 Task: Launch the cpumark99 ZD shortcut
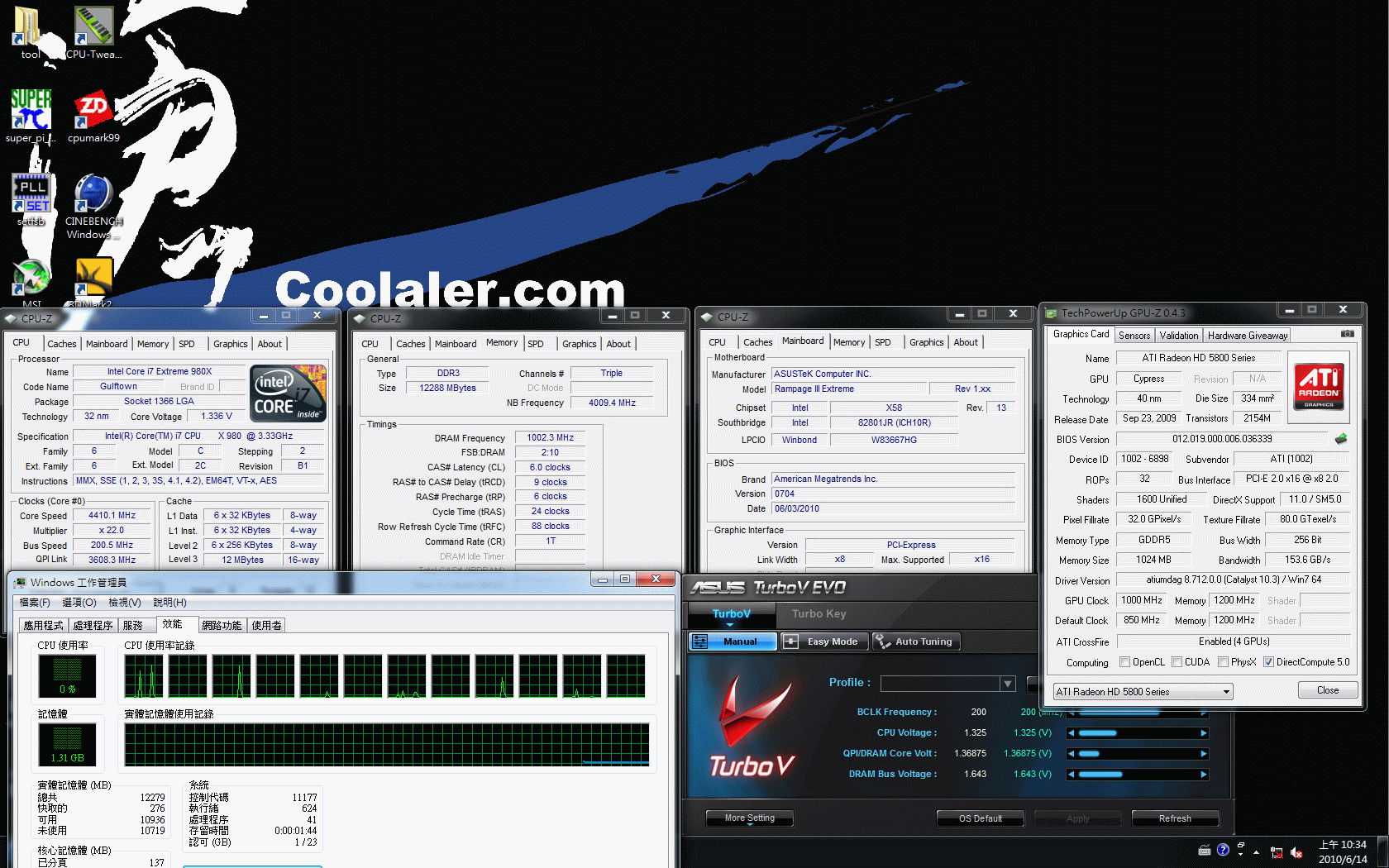tap(93, 114)
